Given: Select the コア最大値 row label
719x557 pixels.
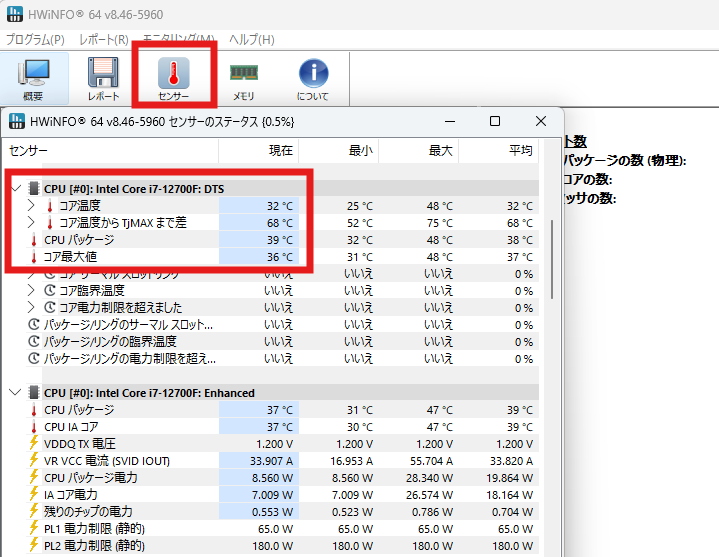Looking at the screenshot, I should [x=70, y=257].
